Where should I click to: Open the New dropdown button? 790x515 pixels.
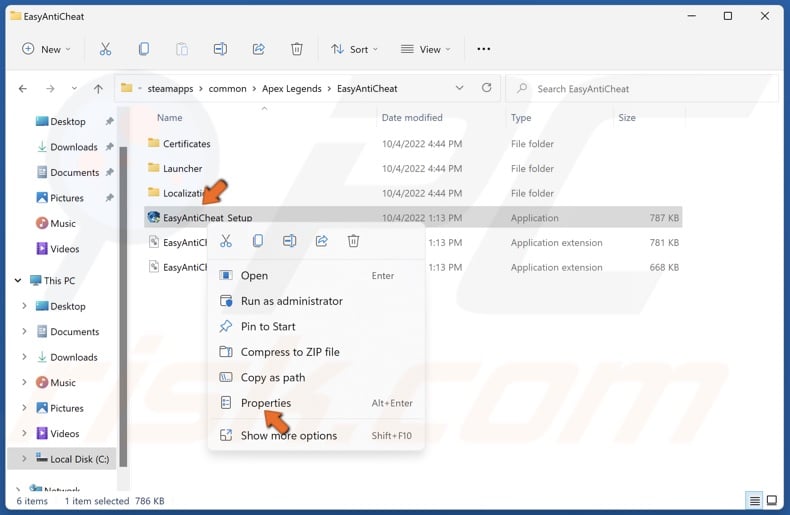(46, 49)
